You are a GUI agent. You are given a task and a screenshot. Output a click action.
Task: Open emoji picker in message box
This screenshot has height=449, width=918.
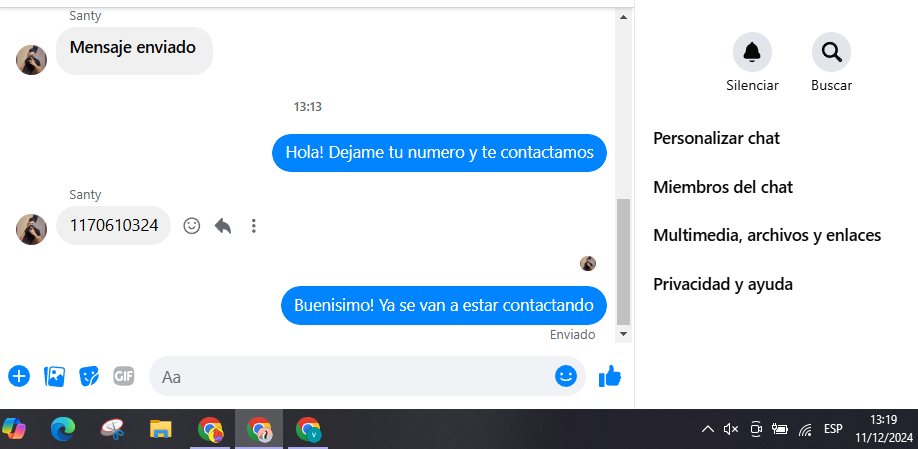click(566, 376)
